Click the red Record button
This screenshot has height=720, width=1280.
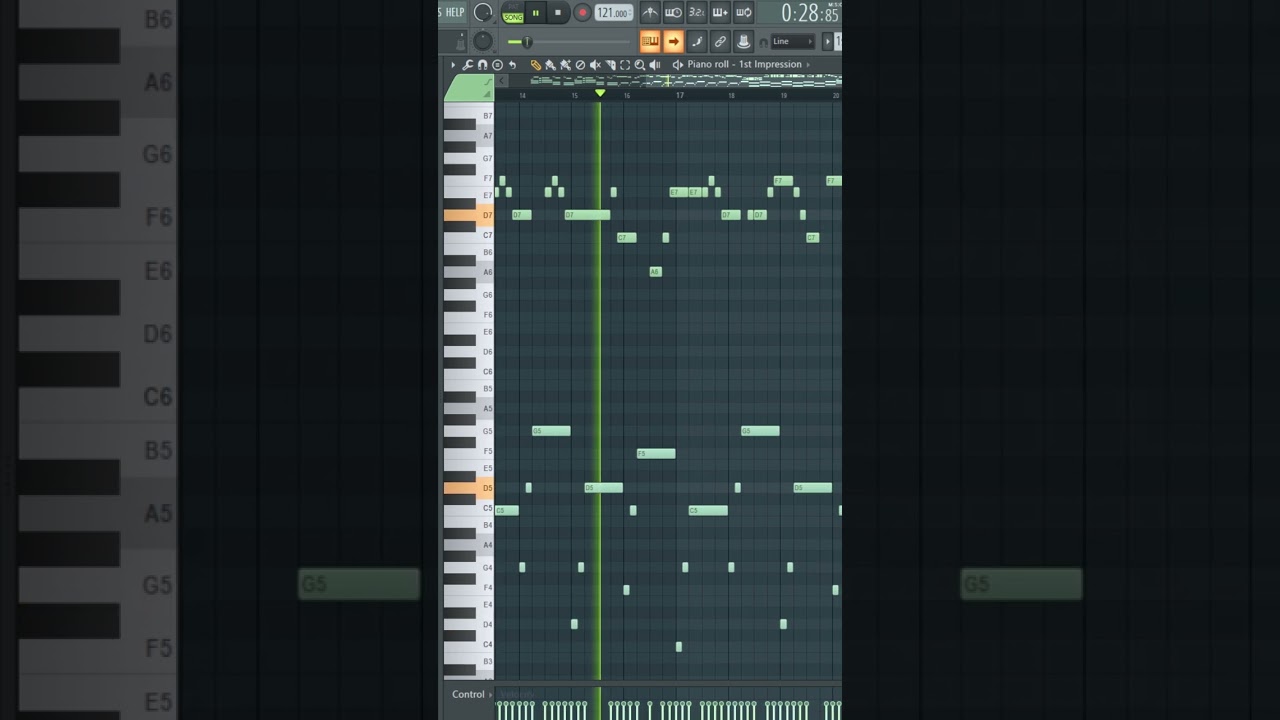[x=582, y=12]
